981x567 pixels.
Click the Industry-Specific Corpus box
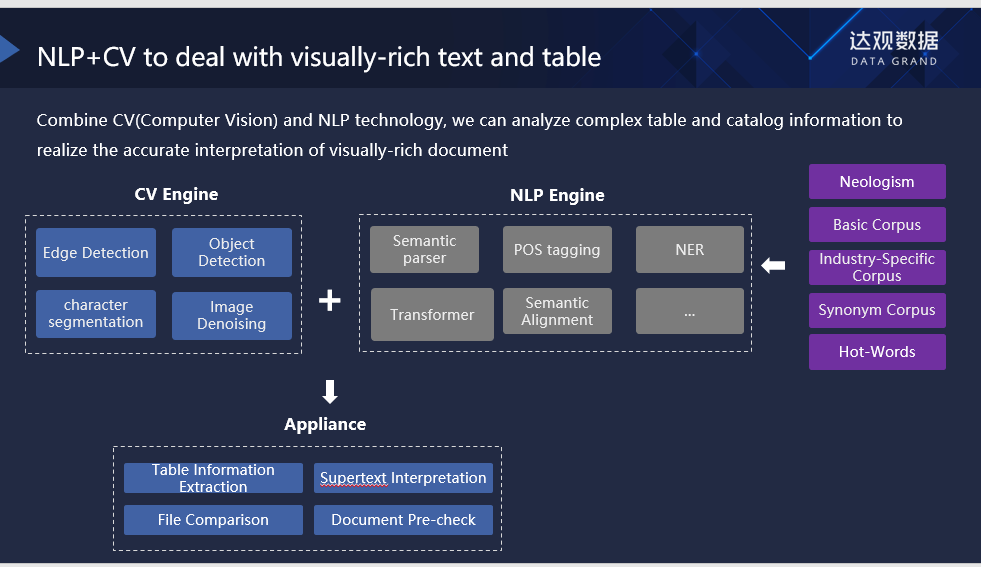pyautogui.click(x=877, y=267)
